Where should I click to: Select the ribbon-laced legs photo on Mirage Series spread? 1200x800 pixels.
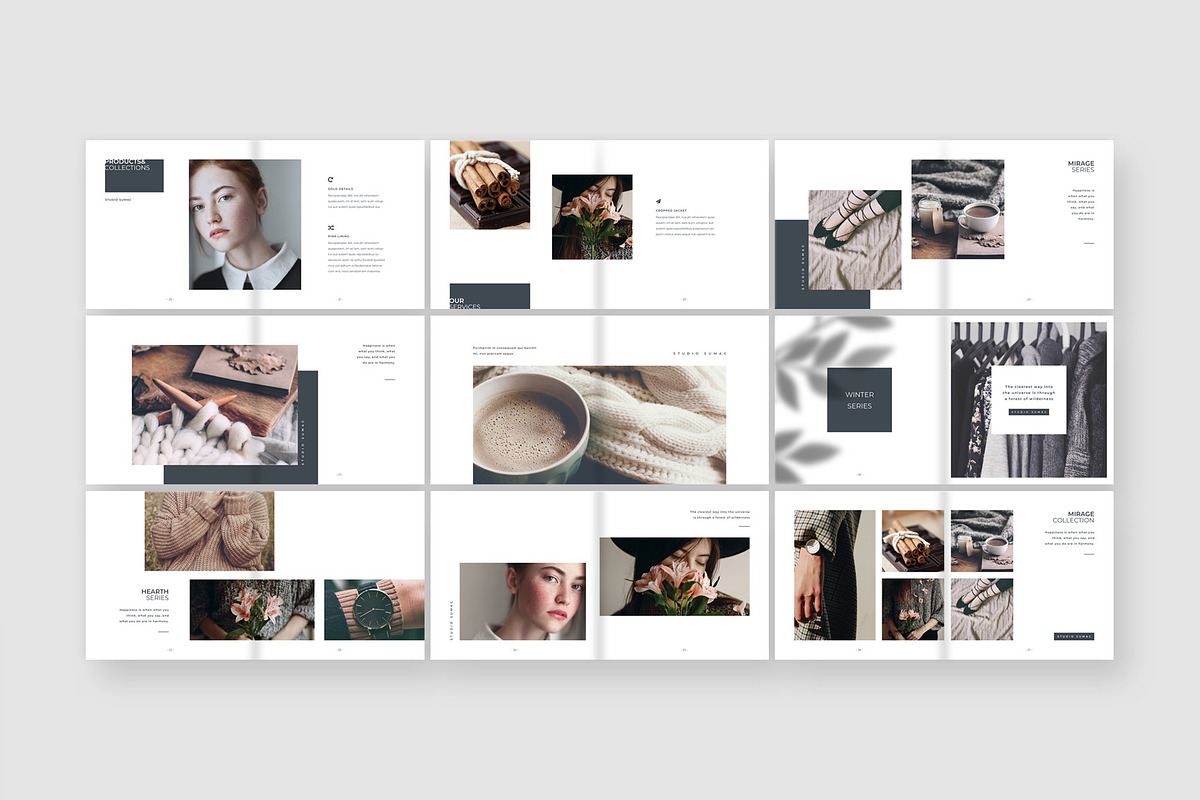tap(855, 240)
